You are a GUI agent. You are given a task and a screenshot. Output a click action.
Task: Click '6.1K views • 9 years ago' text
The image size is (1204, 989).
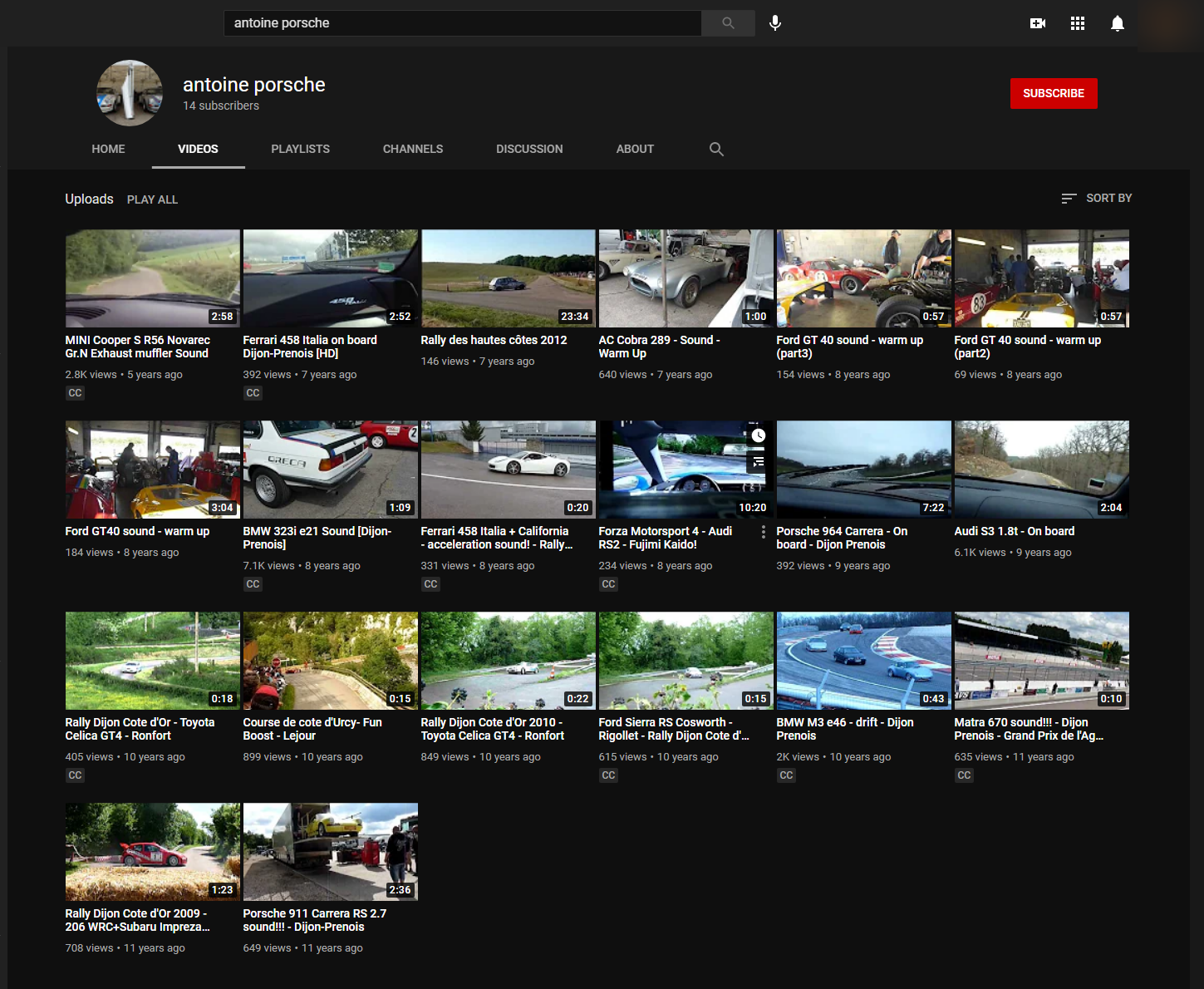click(x=1013, y=553)
